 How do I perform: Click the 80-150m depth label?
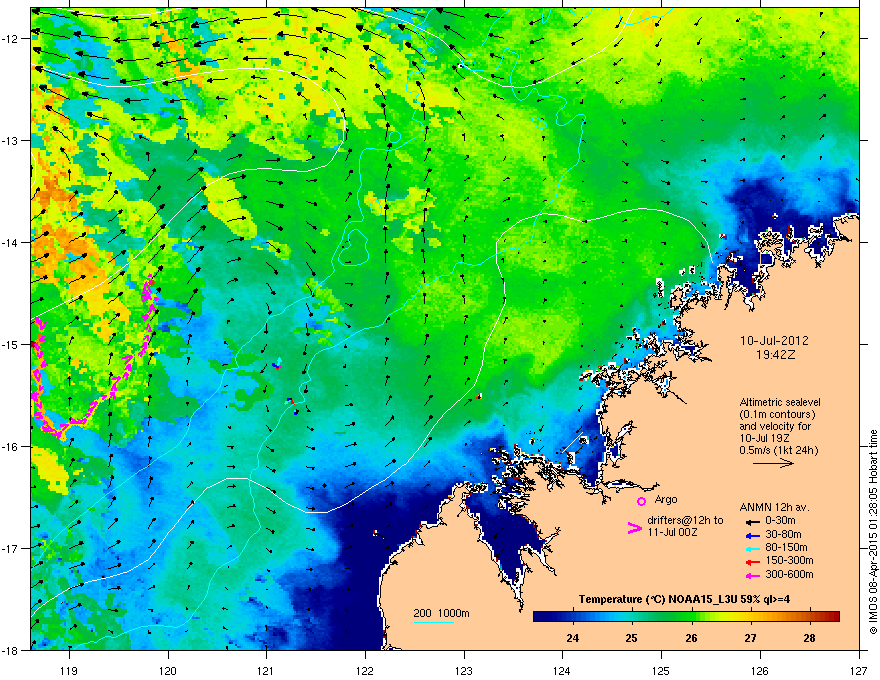(x=786, y=547)
